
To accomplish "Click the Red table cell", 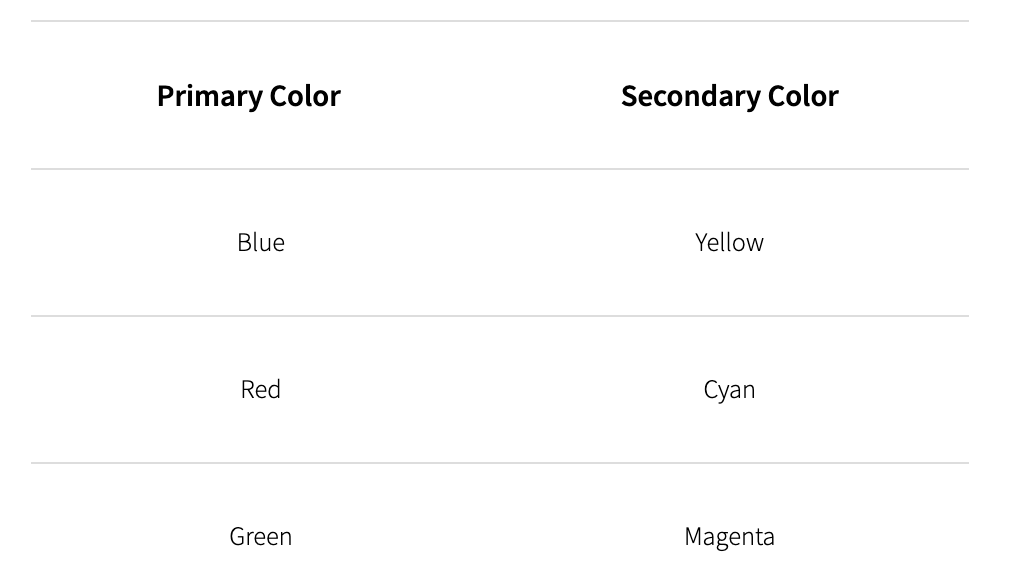I will click(x=261, y=389).
